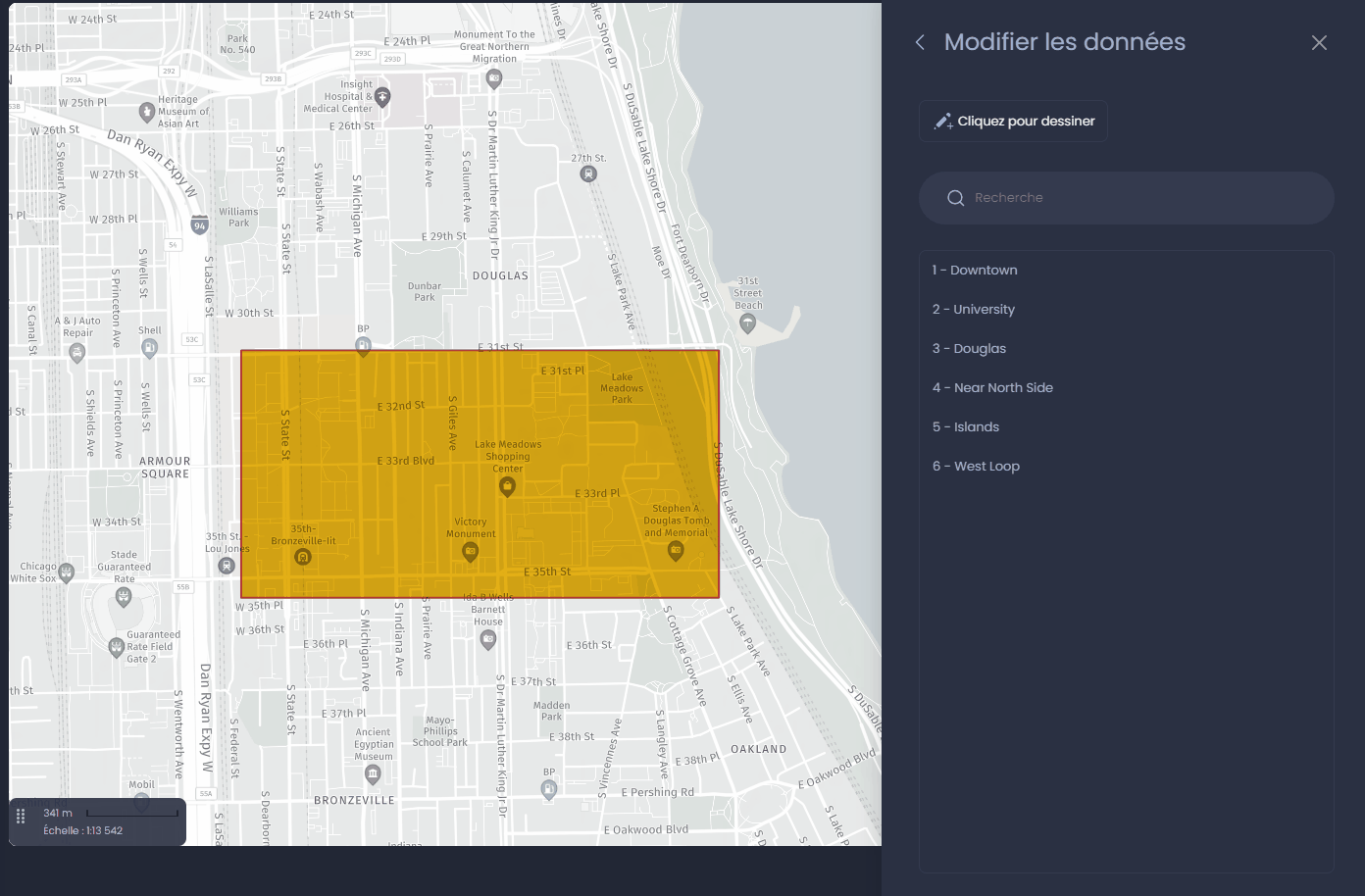Viewport: 1365px width, 896px height.
Task: Click the Cliquez pour dessiner button
Action: [x=1014, y=122]
